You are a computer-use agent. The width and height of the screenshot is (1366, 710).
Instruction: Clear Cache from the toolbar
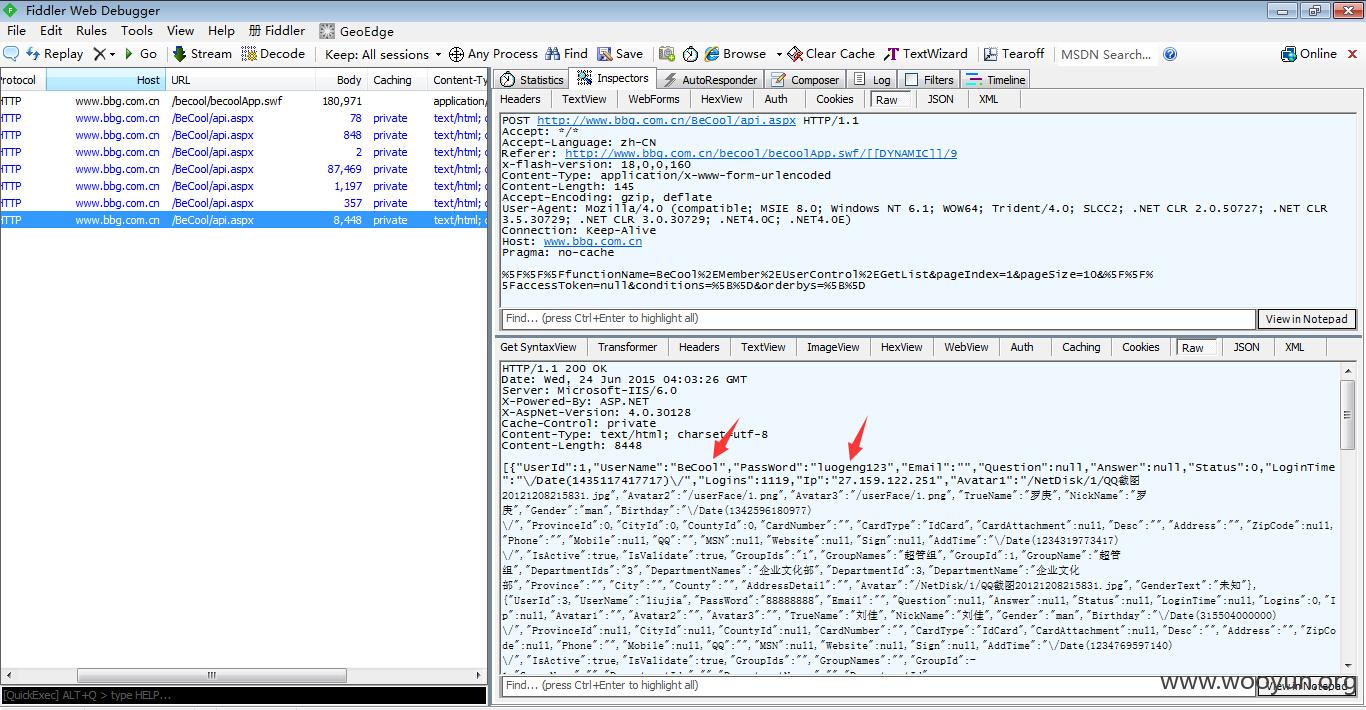831,54
